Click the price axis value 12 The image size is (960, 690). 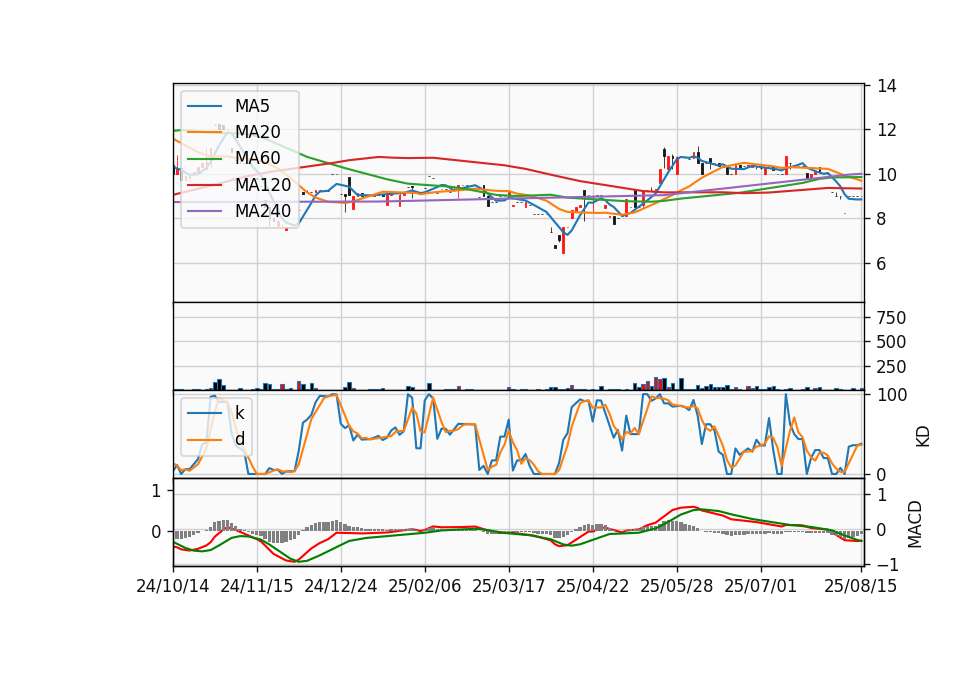click(x=886, y=130)
